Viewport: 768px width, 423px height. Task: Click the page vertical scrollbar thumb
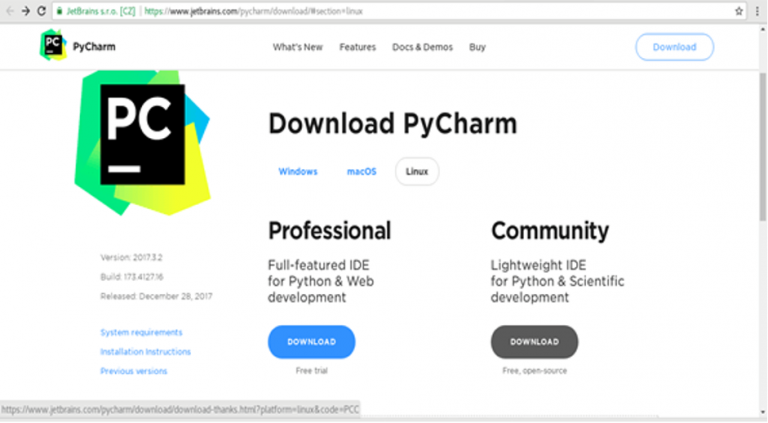click(x=763, y=147)
